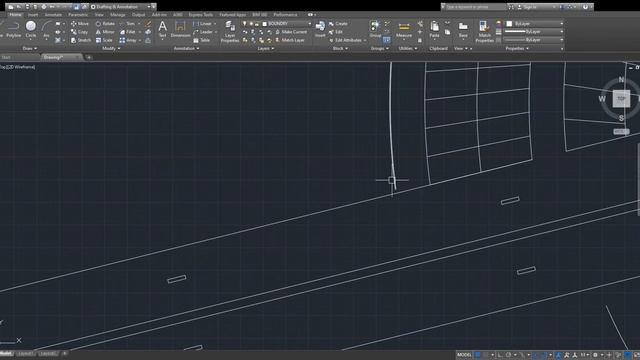Activate the Copy command
This screenshot has height=360, width=640.
pyautogui.click(x=80, y=32)
